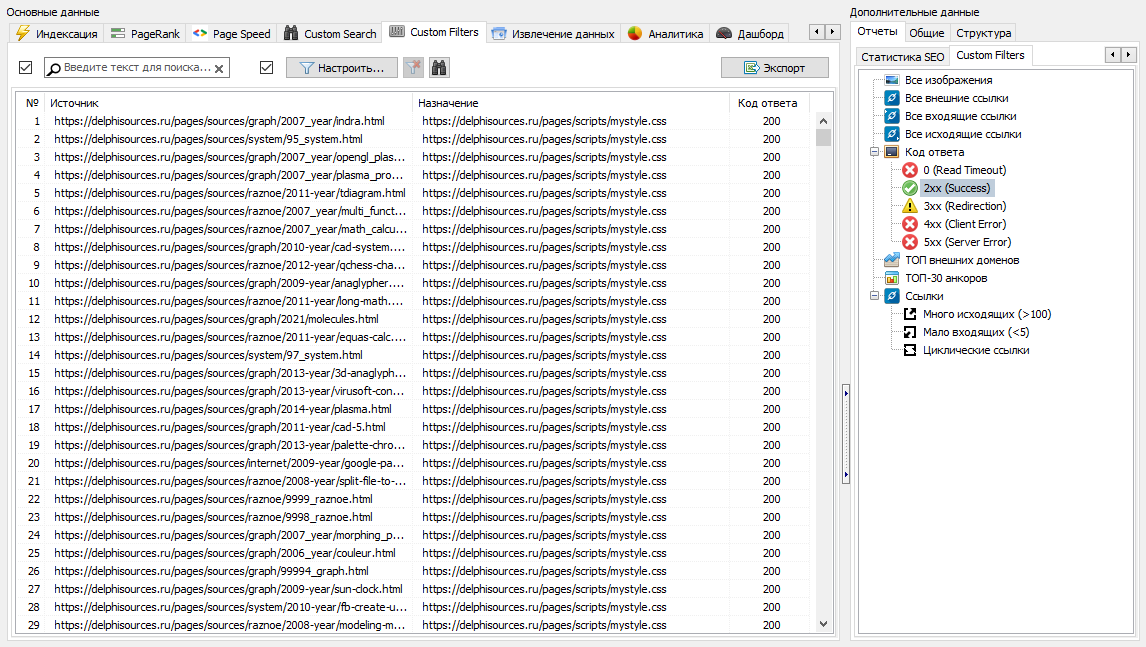Select ТОП внешних доменов report
Image resolution: width=1146 pixels, height=647 pixels.
[x=961, y=260]
